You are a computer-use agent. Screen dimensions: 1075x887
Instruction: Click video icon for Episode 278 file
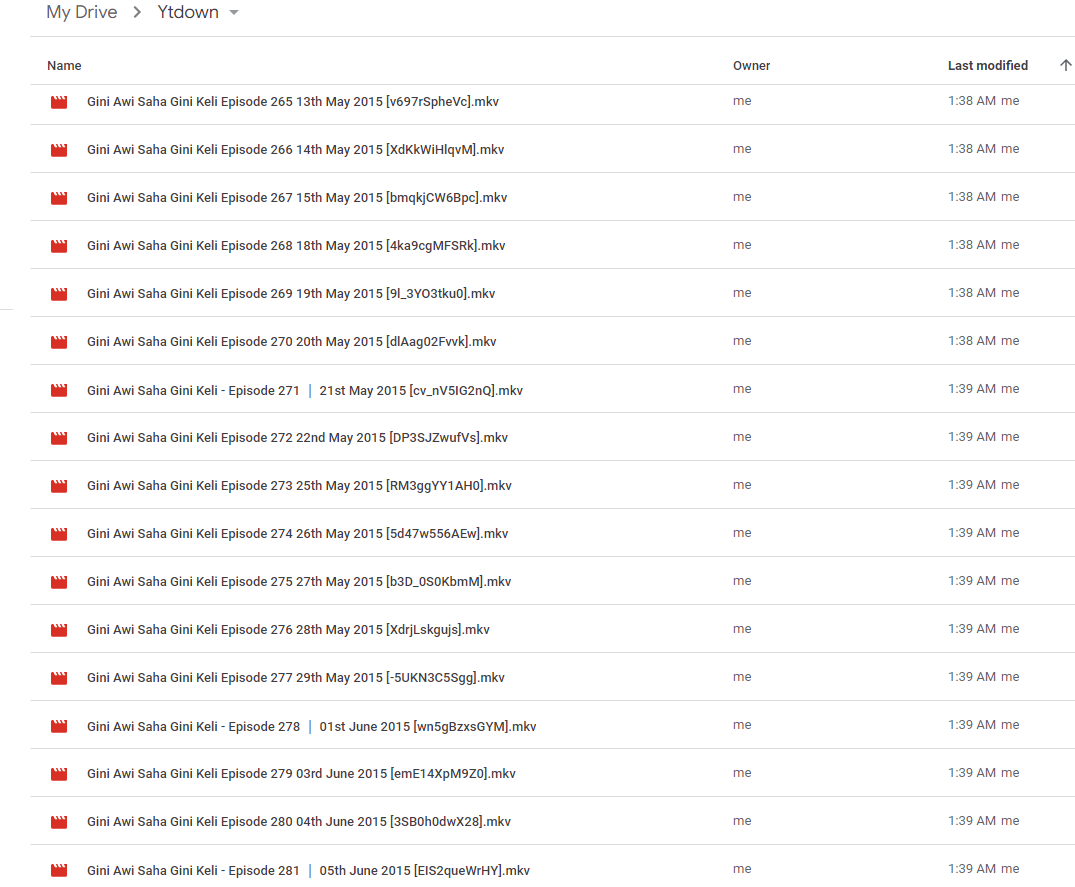click(60, 726)
